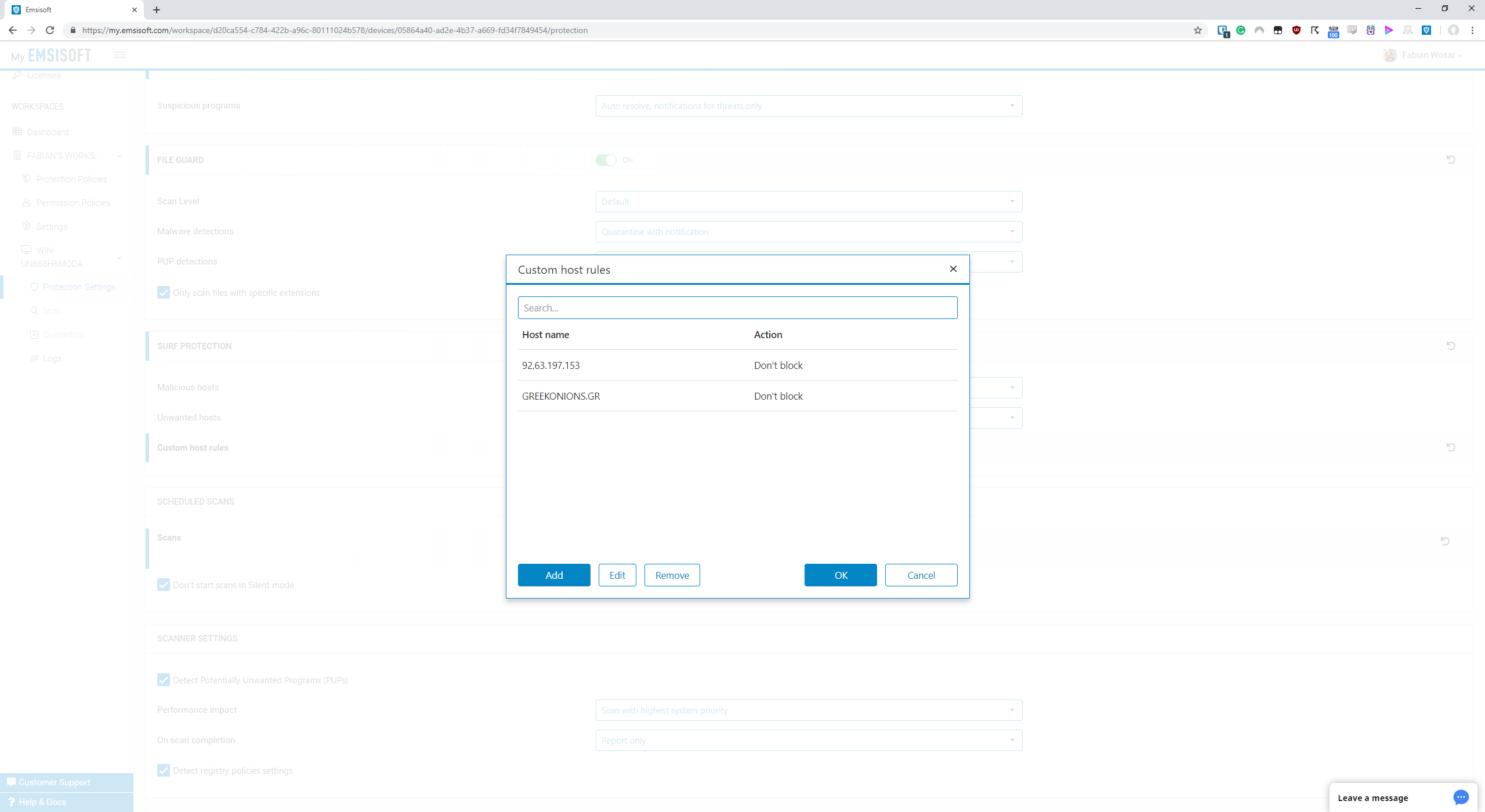The image size is (1485, 812).
Task: Click the Leave a message chat bubble icon
Action: click(x=1461, y=797)
